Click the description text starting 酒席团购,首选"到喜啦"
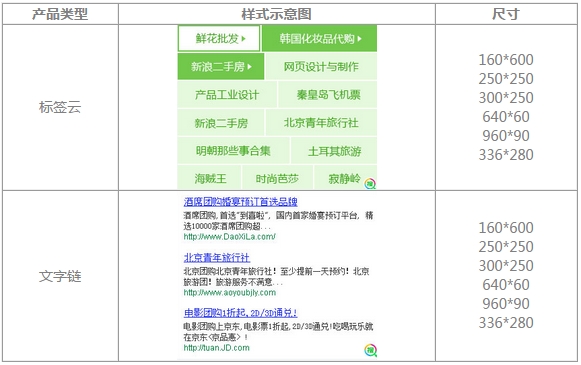Viewport: 581px width, 365px height. tap(278, 220)
